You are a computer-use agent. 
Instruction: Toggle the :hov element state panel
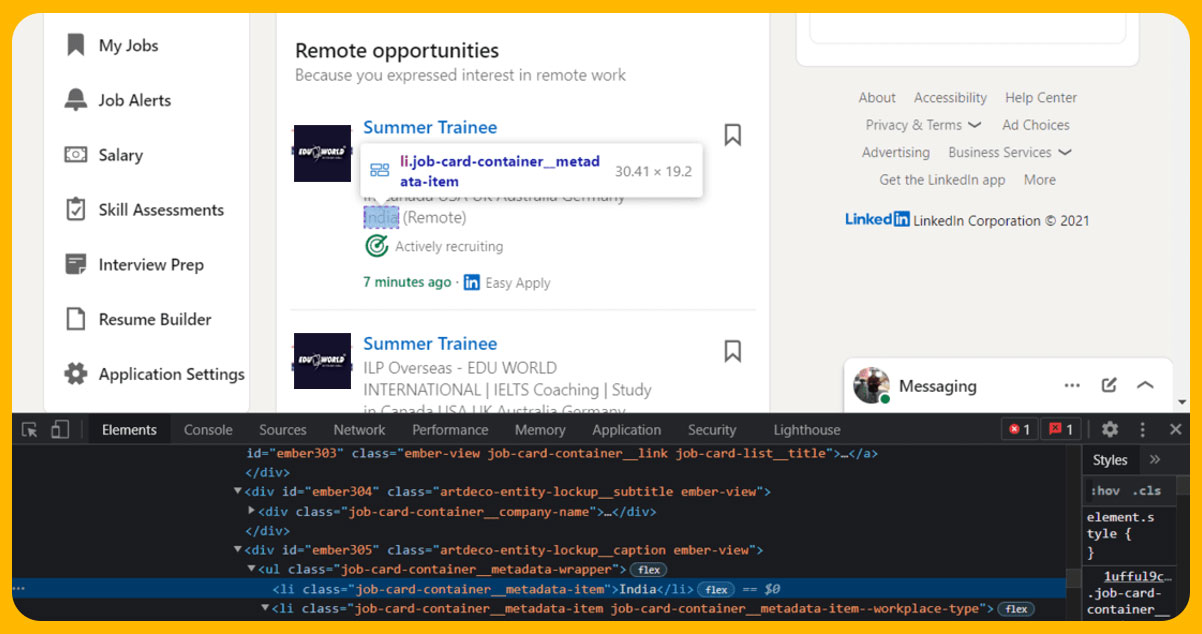(x=1105, y=490)
